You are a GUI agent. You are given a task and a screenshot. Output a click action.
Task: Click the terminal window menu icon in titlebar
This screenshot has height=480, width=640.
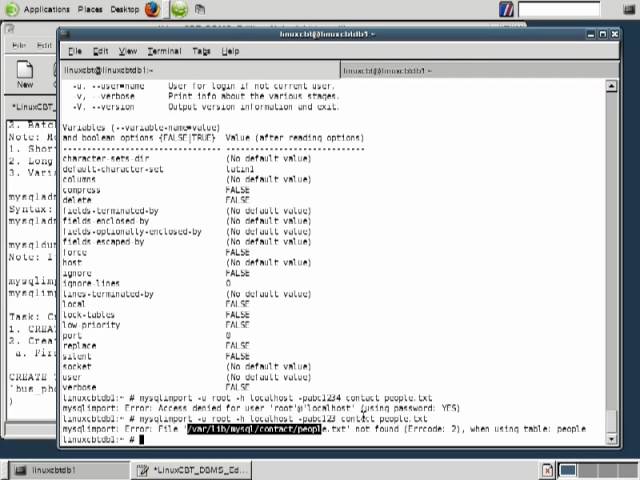[65, 34]
